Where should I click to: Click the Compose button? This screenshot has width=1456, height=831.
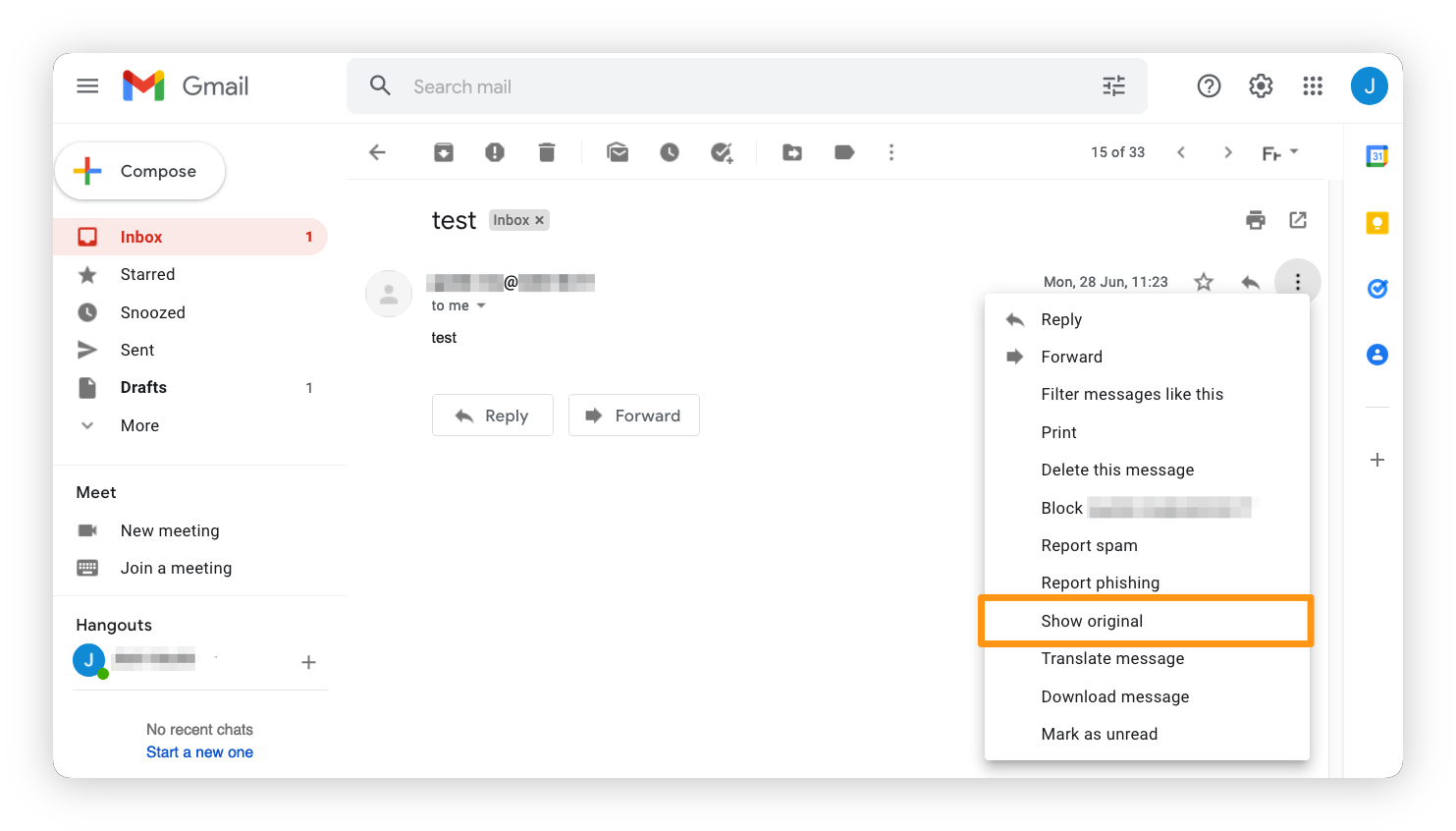coord(139,170)
